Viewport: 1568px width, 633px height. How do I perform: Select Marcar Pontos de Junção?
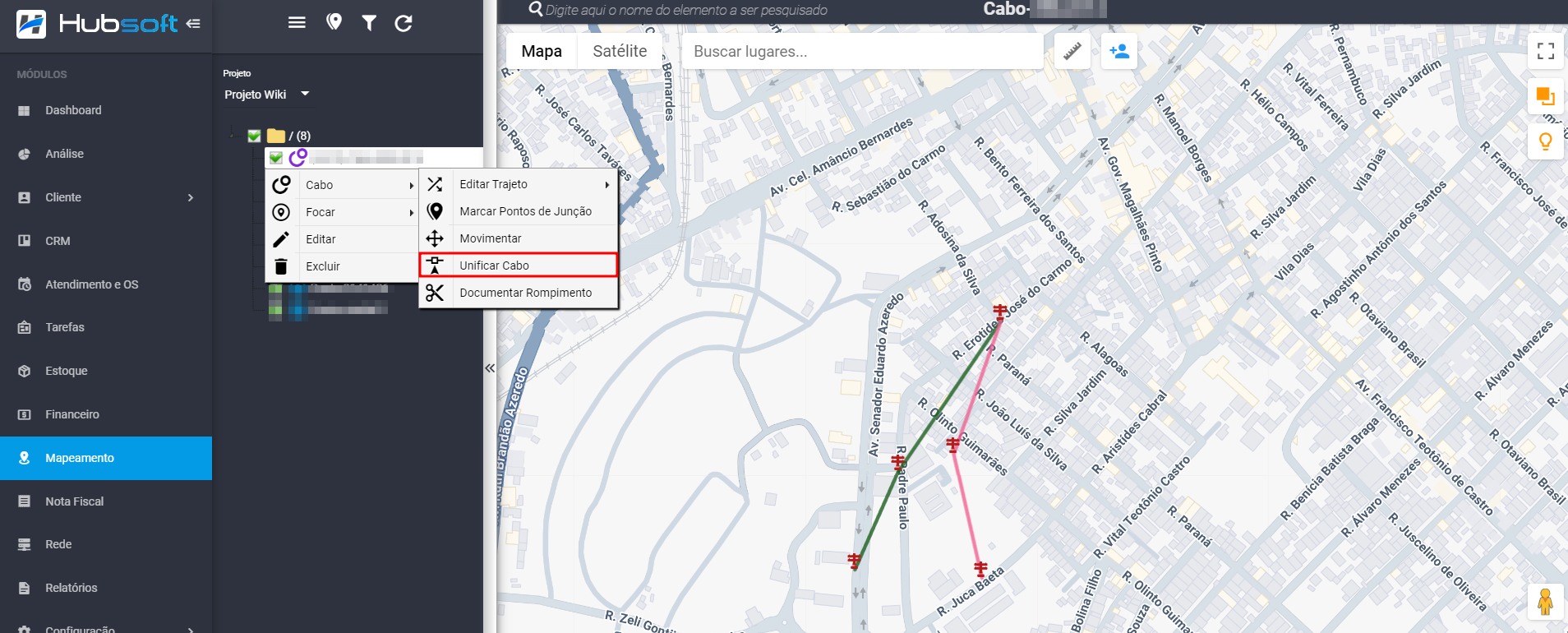(519, 211)
